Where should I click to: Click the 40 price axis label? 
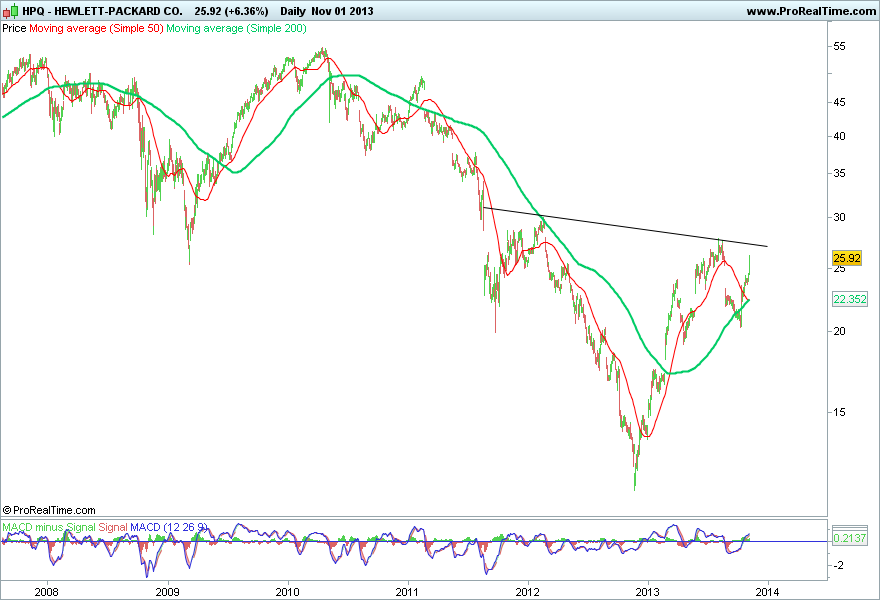(839, 136)
